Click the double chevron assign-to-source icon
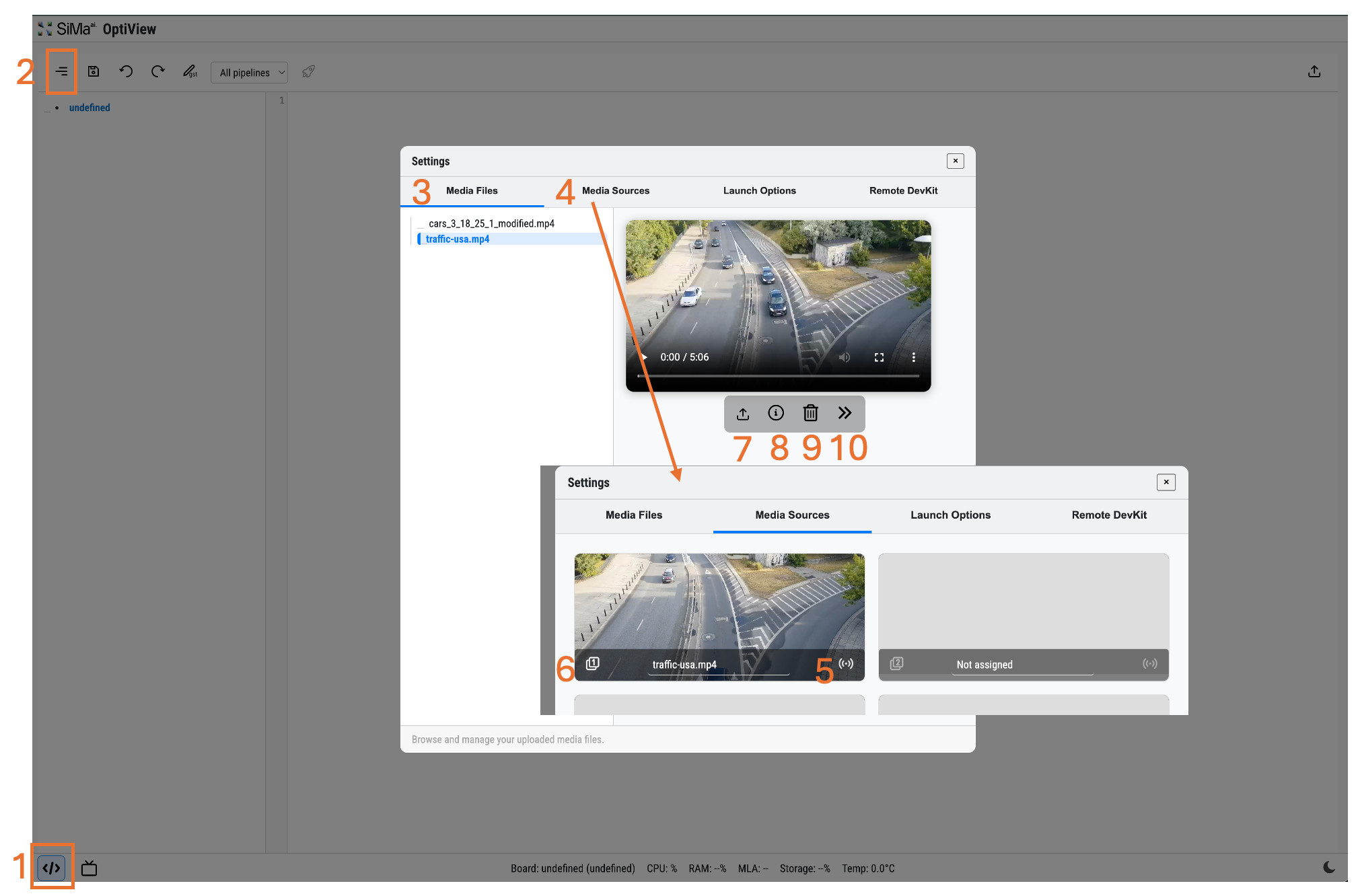Viewport: 1358px width, 896px height. [x=845, y=413]
